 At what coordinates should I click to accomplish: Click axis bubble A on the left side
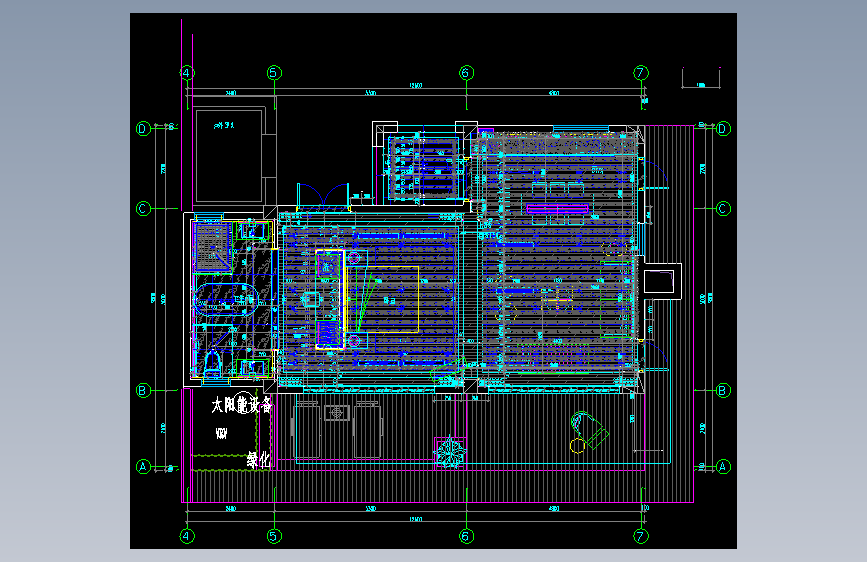[143, 466]
